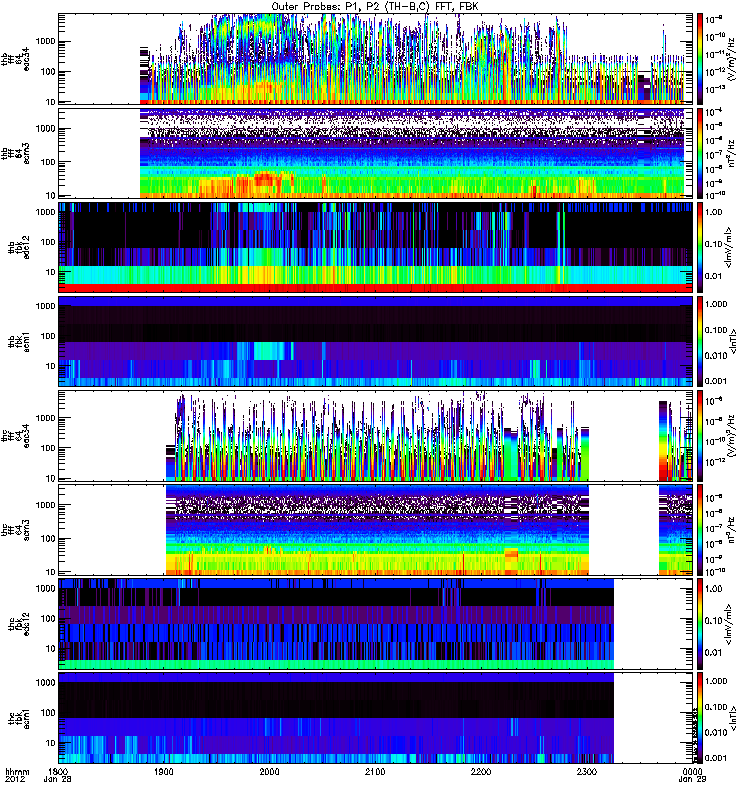
Task: Click the '2000' time axis label
Action: (x=269, y=771)
